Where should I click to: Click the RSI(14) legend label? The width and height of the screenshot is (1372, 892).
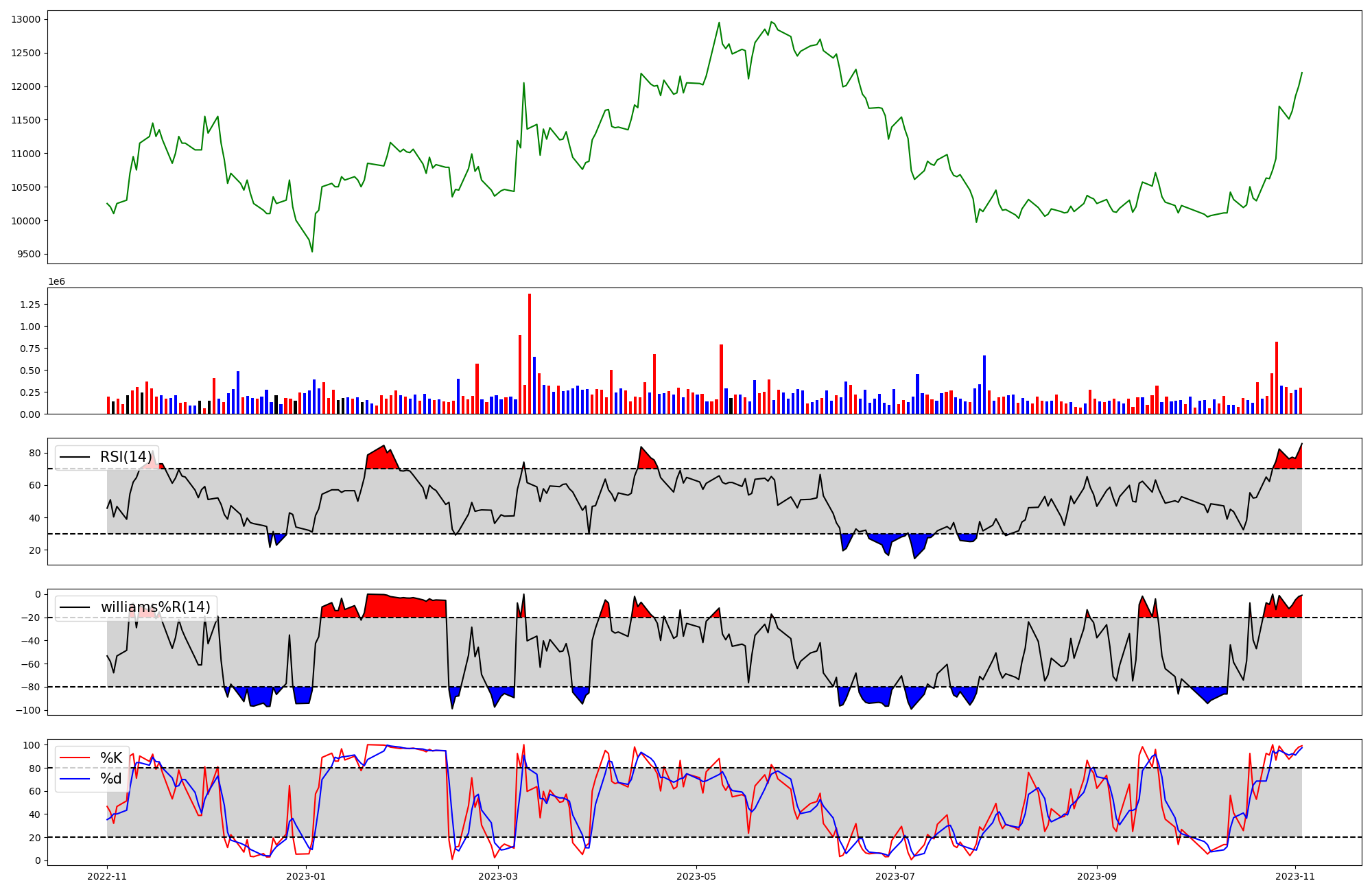(x=126, y=457)
